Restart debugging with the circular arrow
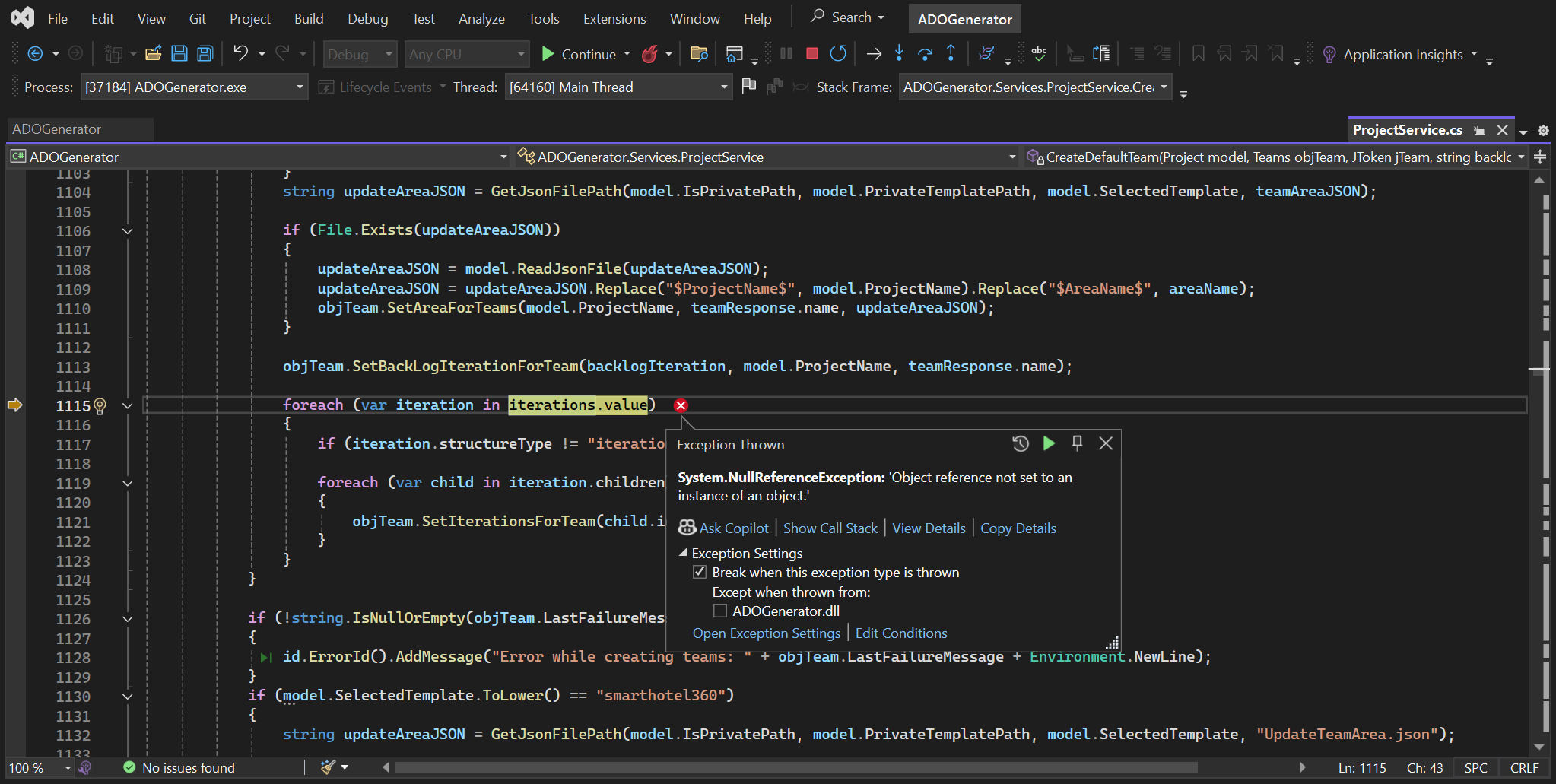Image resolution: width=1556 pixels, height=784 pixels. click(x=838, y=53)
